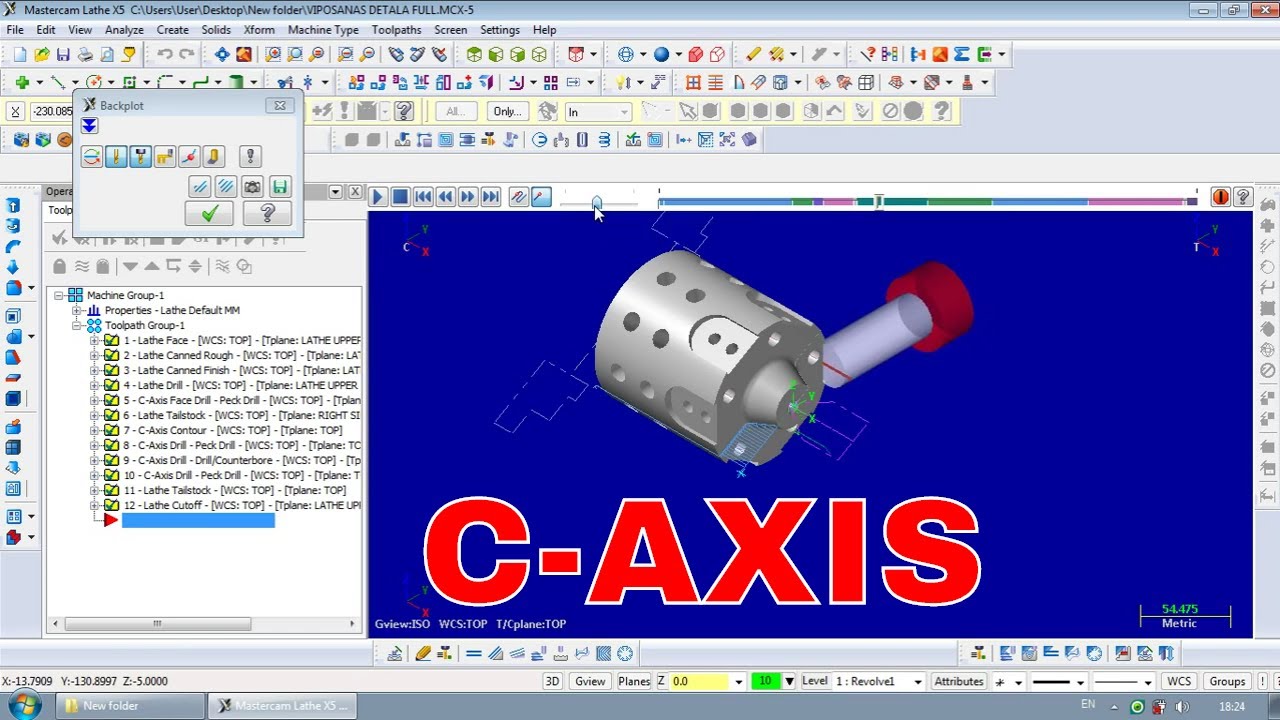Click the 3D mode button in status bar

pos(552,681)
